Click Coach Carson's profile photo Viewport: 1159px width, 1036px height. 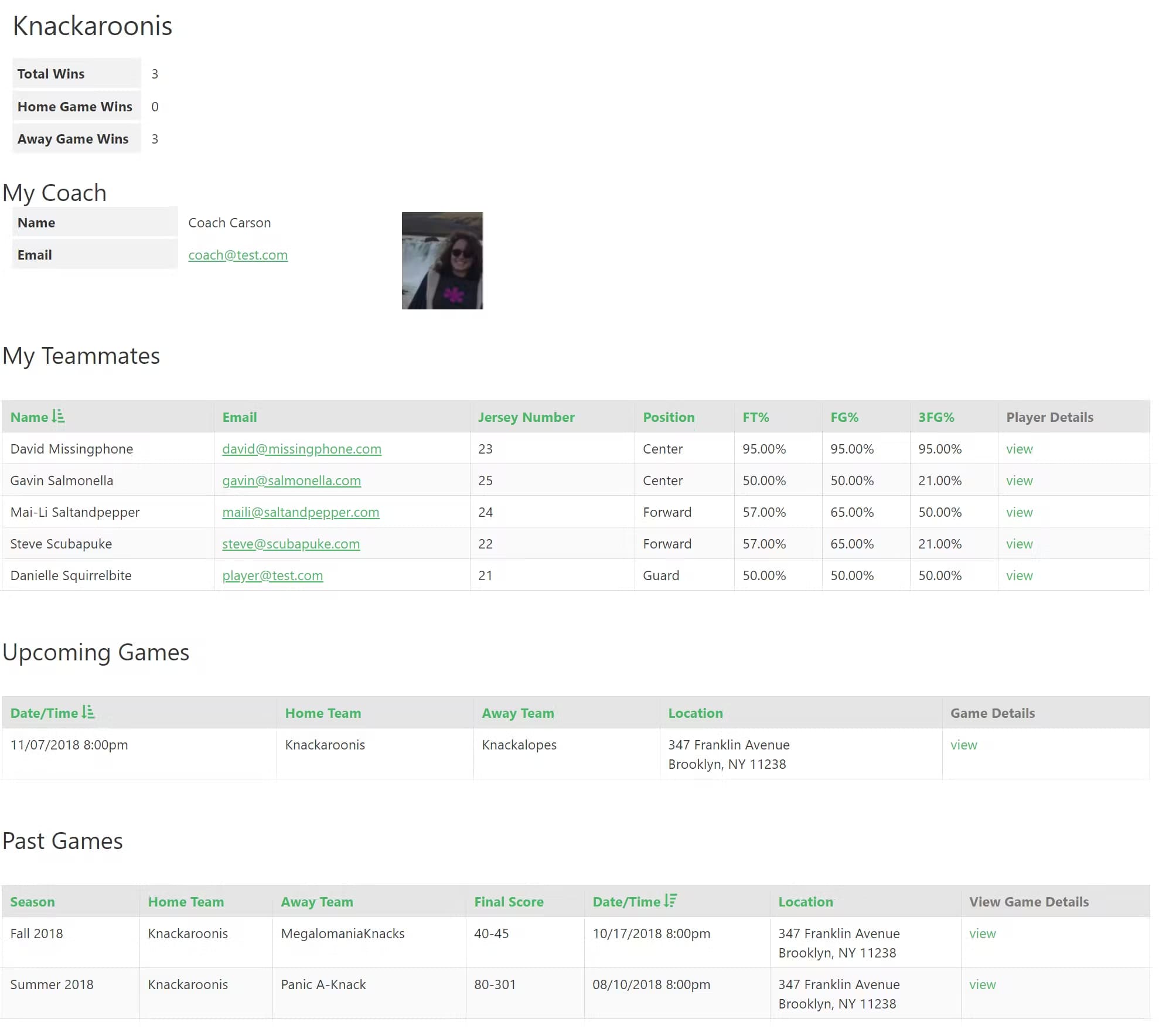click(442, 261)
